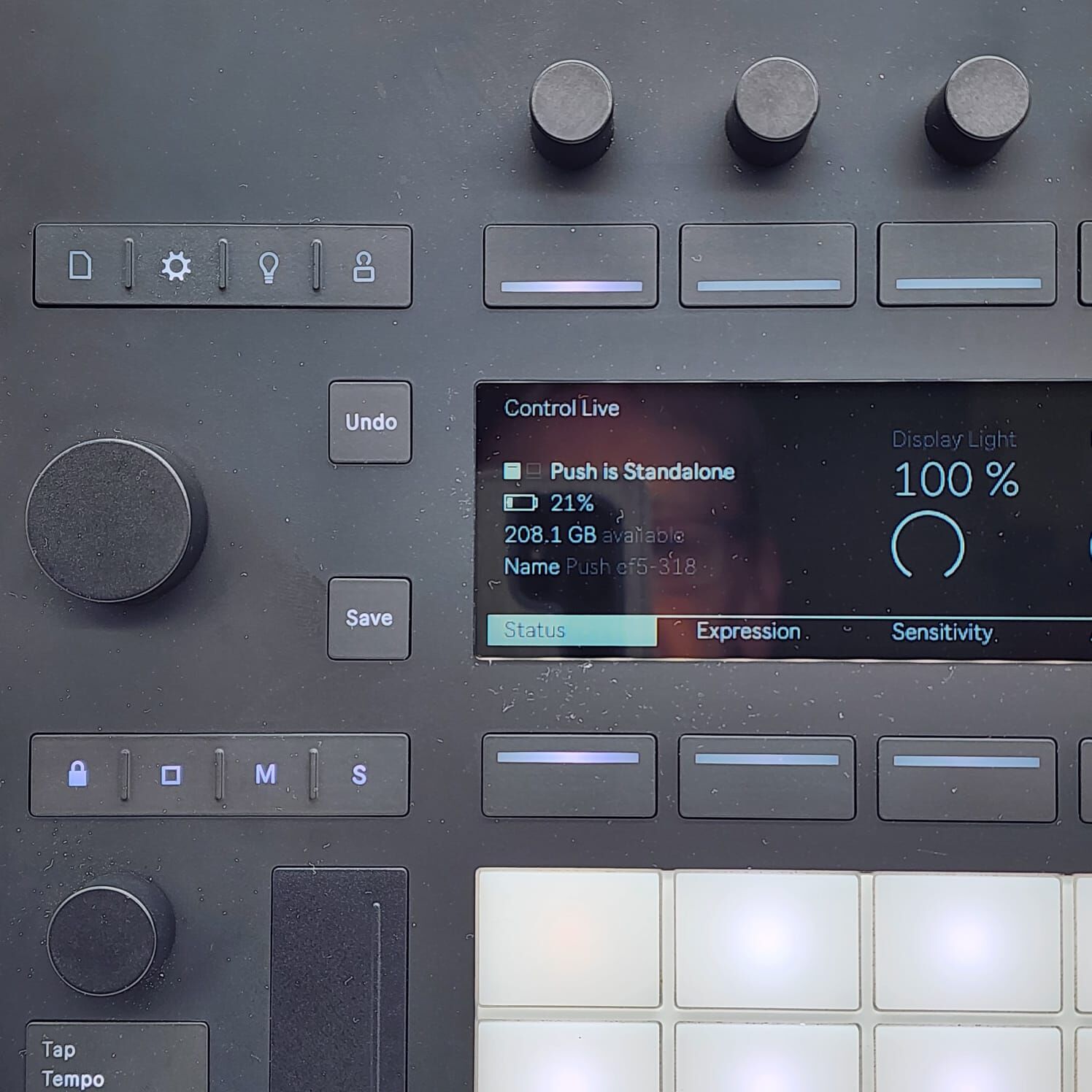
Task: Touch the vertical touch strip
Action: point(339,978)
